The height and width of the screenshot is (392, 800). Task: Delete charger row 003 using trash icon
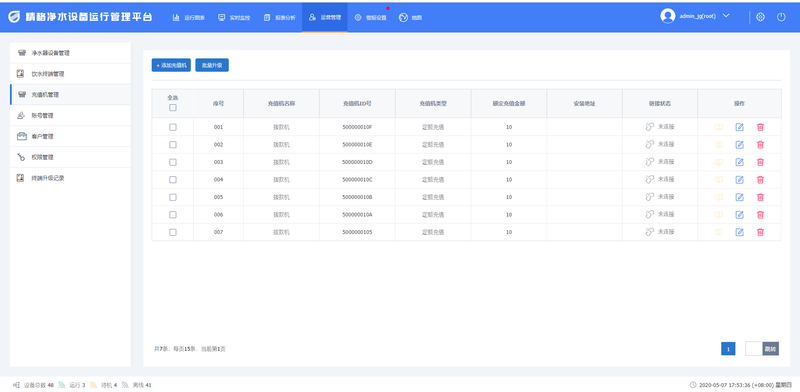click(760, 162)
